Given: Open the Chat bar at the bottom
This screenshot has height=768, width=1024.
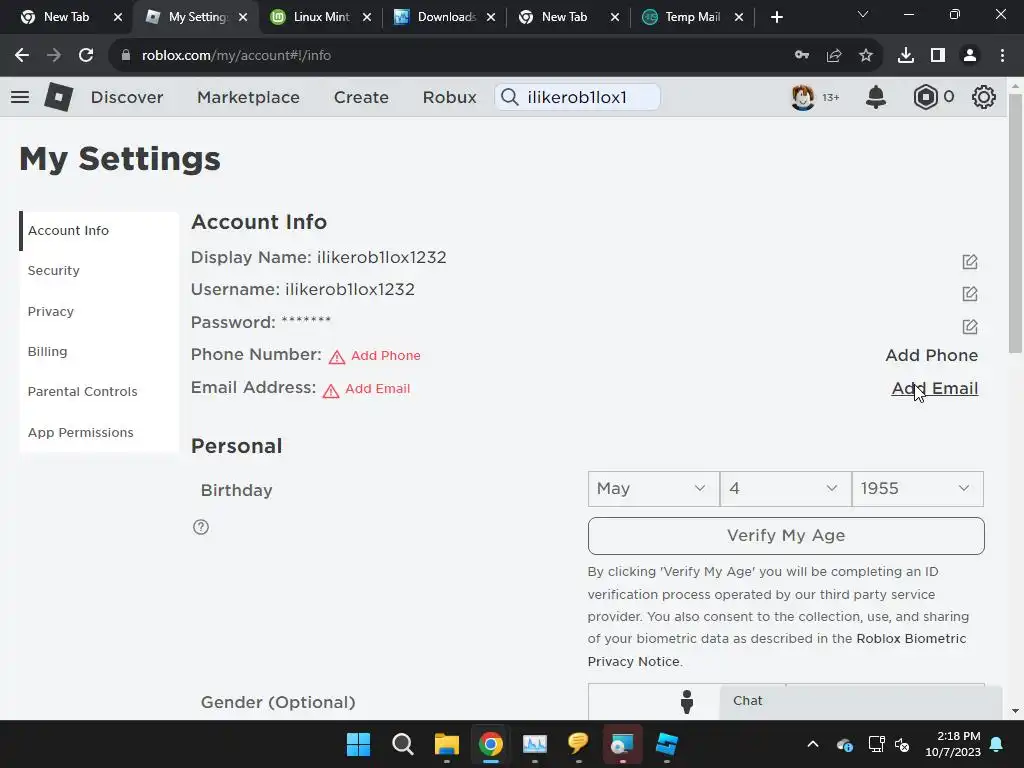Looking at the screenshot, I should point(861,701).
